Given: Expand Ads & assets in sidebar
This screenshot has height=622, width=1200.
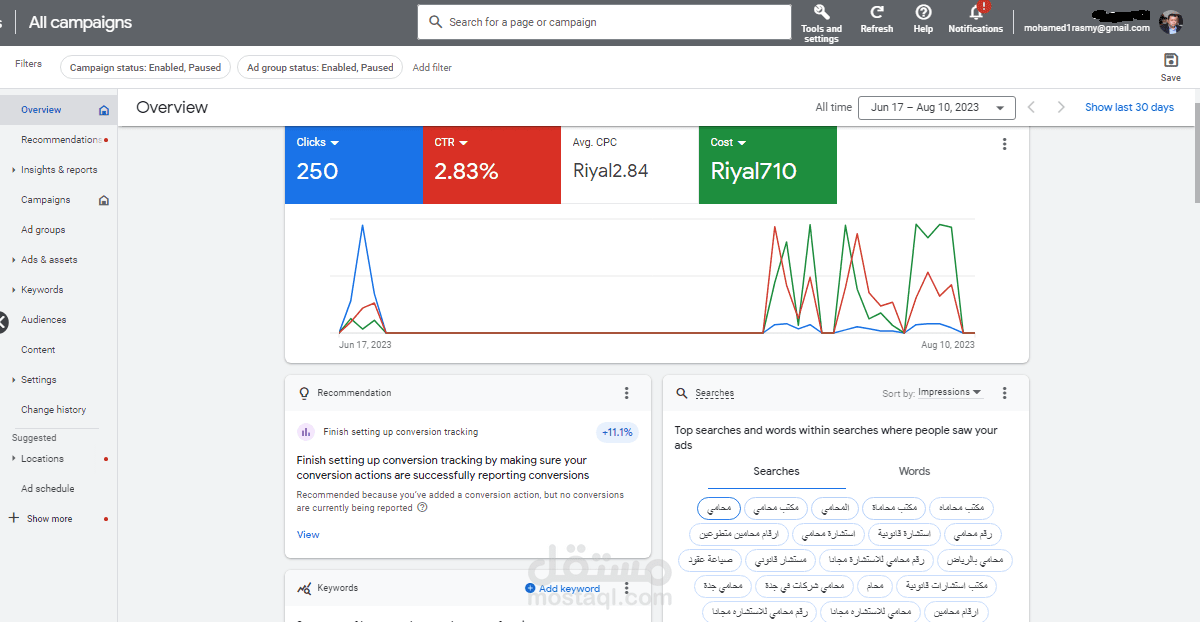Looking at the screenshot, I should [14, 260].
